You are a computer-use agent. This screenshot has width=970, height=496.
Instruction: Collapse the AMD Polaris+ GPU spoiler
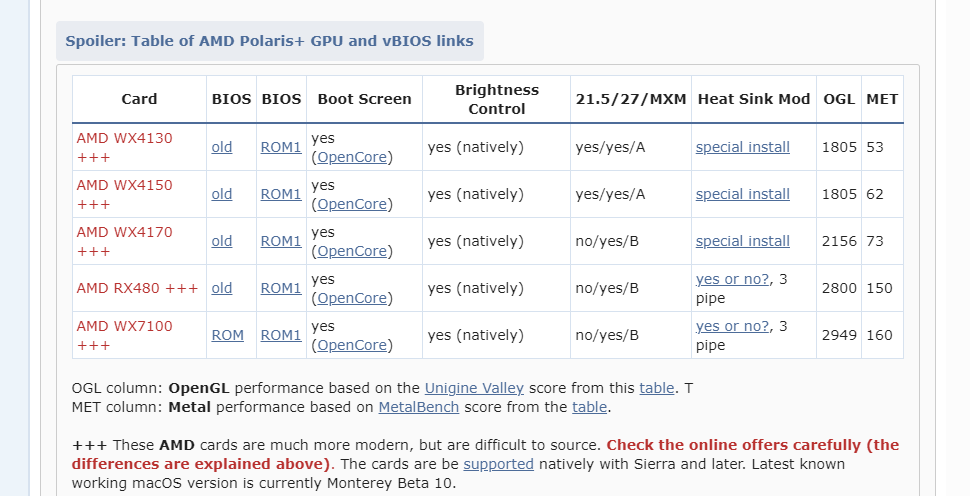point(269,41)
